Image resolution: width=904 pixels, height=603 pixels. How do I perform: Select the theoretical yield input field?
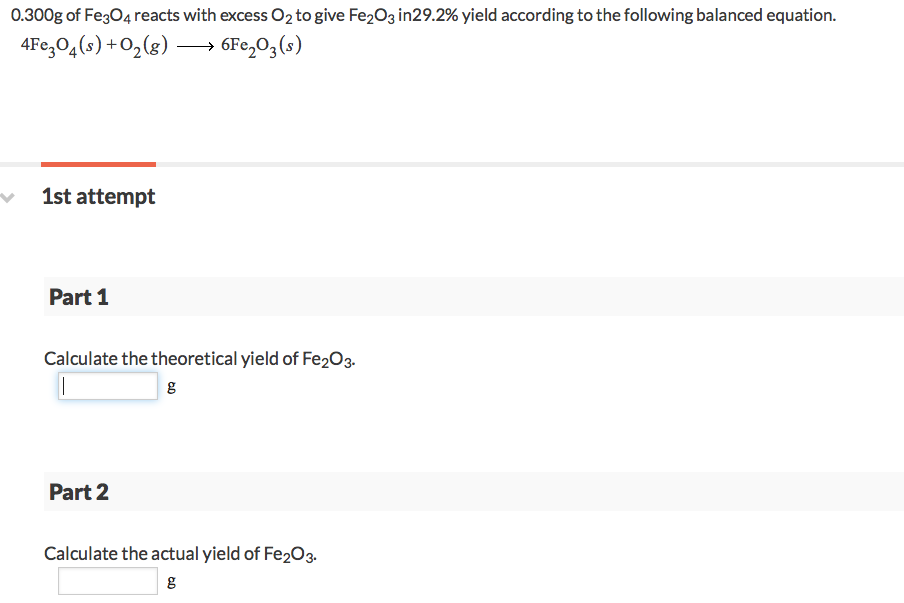point(107,385)
